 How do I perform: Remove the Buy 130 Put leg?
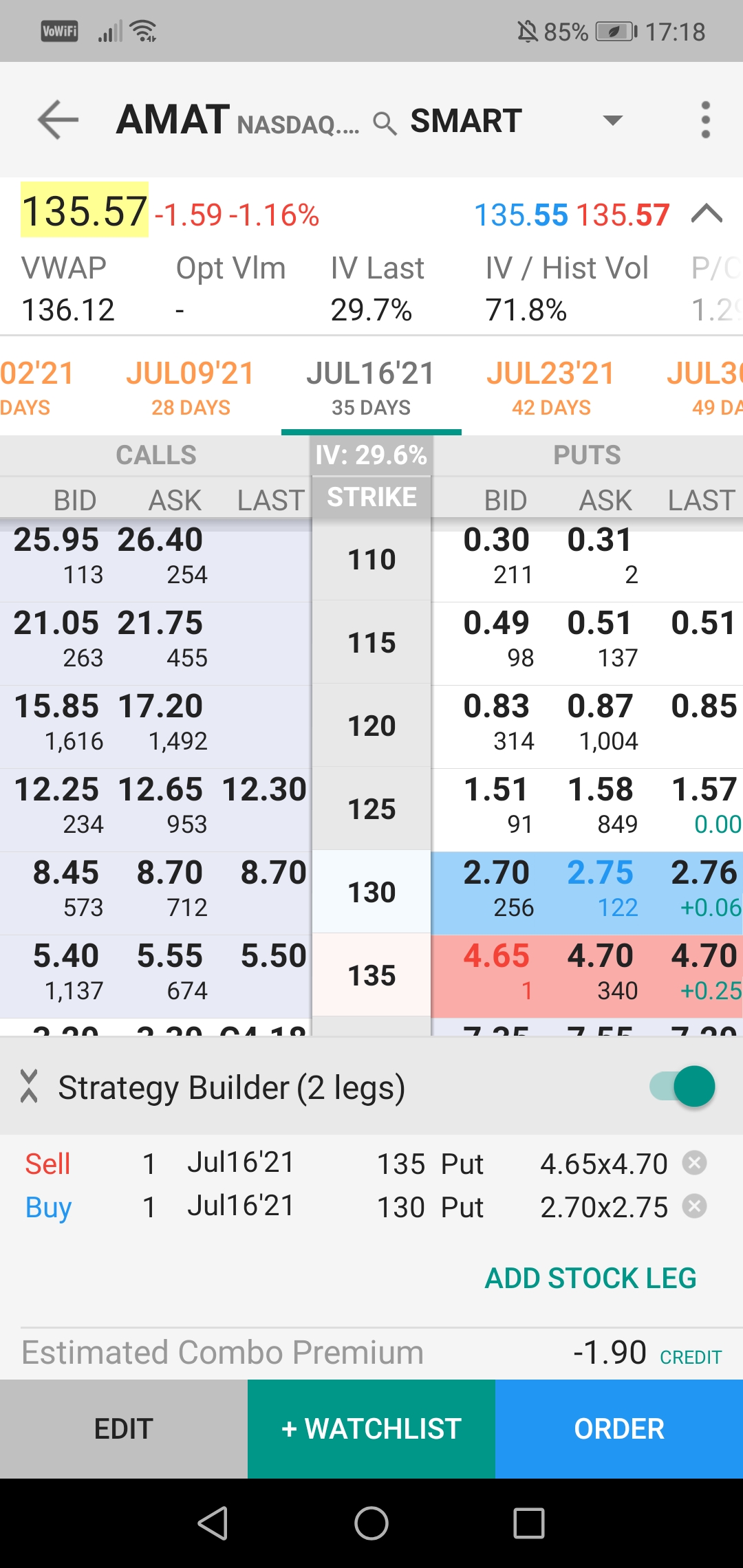[x=694, y=1206]
